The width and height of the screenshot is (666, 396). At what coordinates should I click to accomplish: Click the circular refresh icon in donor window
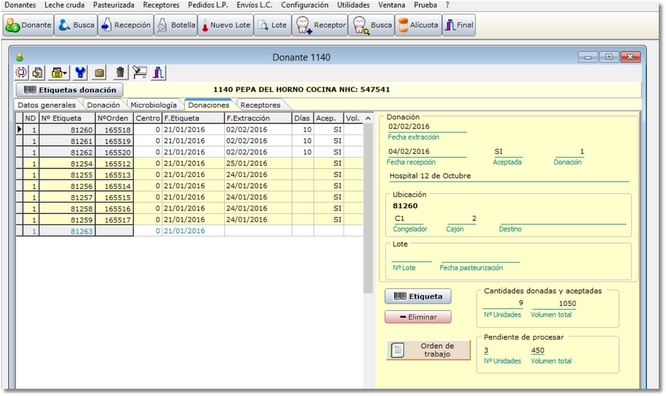[21, 73]
